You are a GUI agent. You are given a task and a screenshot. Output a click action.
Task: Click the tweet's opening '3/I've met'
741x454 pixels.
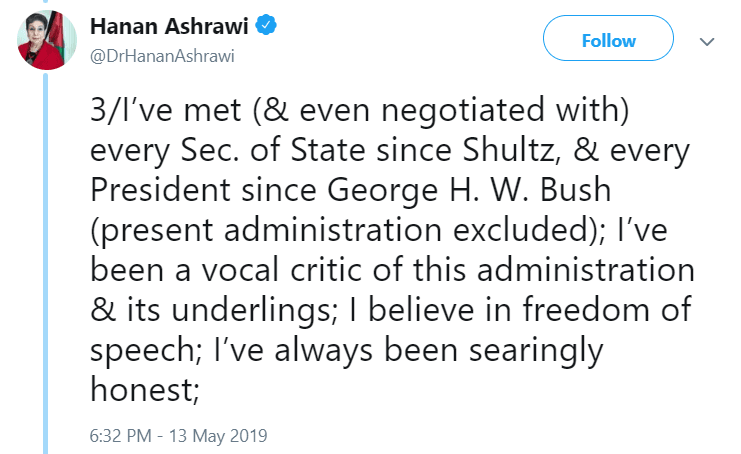coord(165,110)
